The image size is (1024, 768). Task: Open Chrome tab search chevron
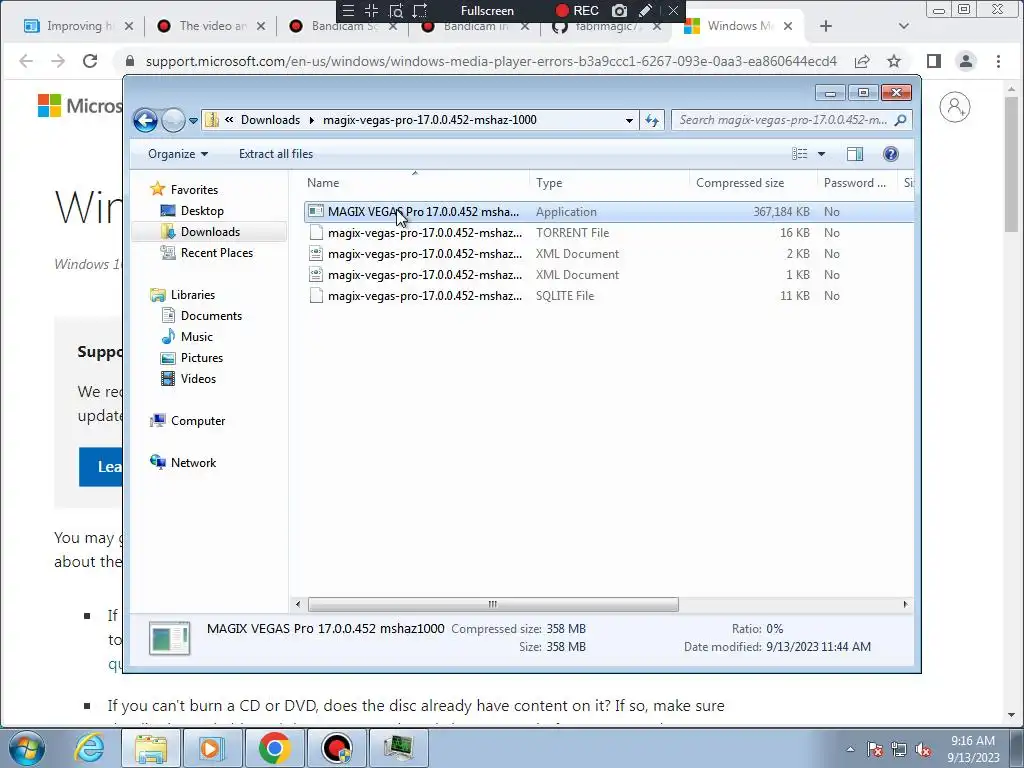click(904, 26)
